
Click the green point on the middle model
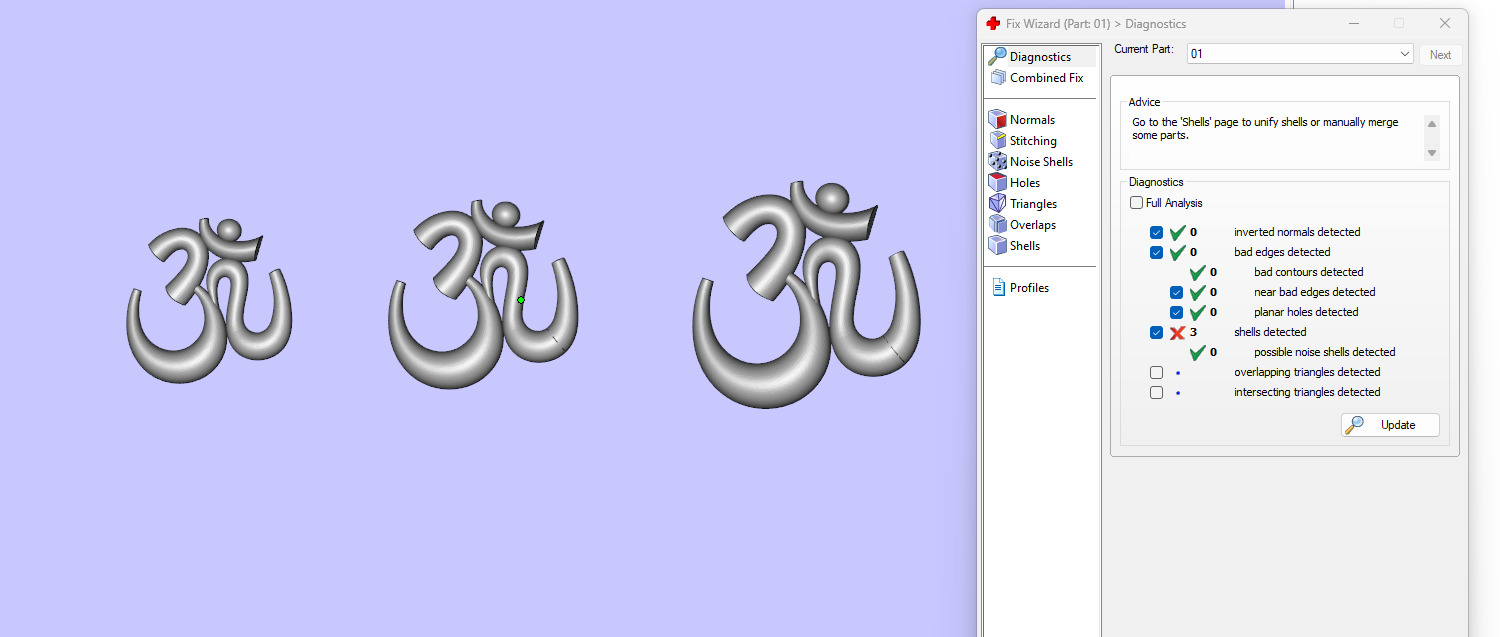(x=521, y=299)
